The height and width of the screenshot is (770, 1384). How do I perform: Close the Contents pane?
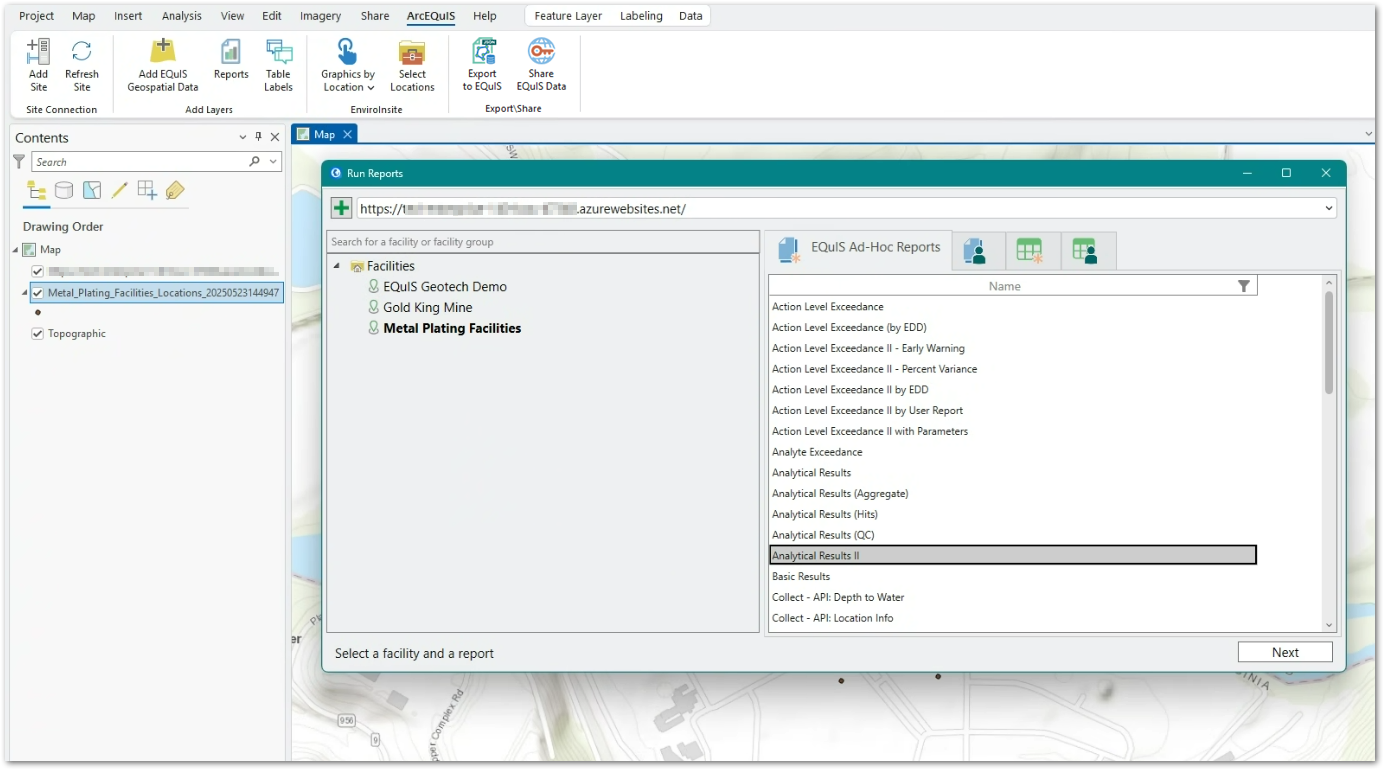275,137
